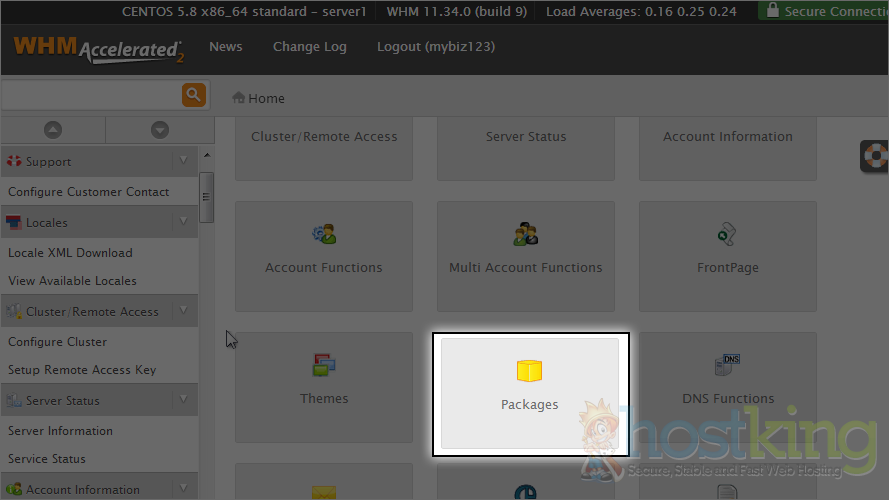This screenshot has height=500, width=889.
Task: Open the News menu item
Action: pos(225,47)
